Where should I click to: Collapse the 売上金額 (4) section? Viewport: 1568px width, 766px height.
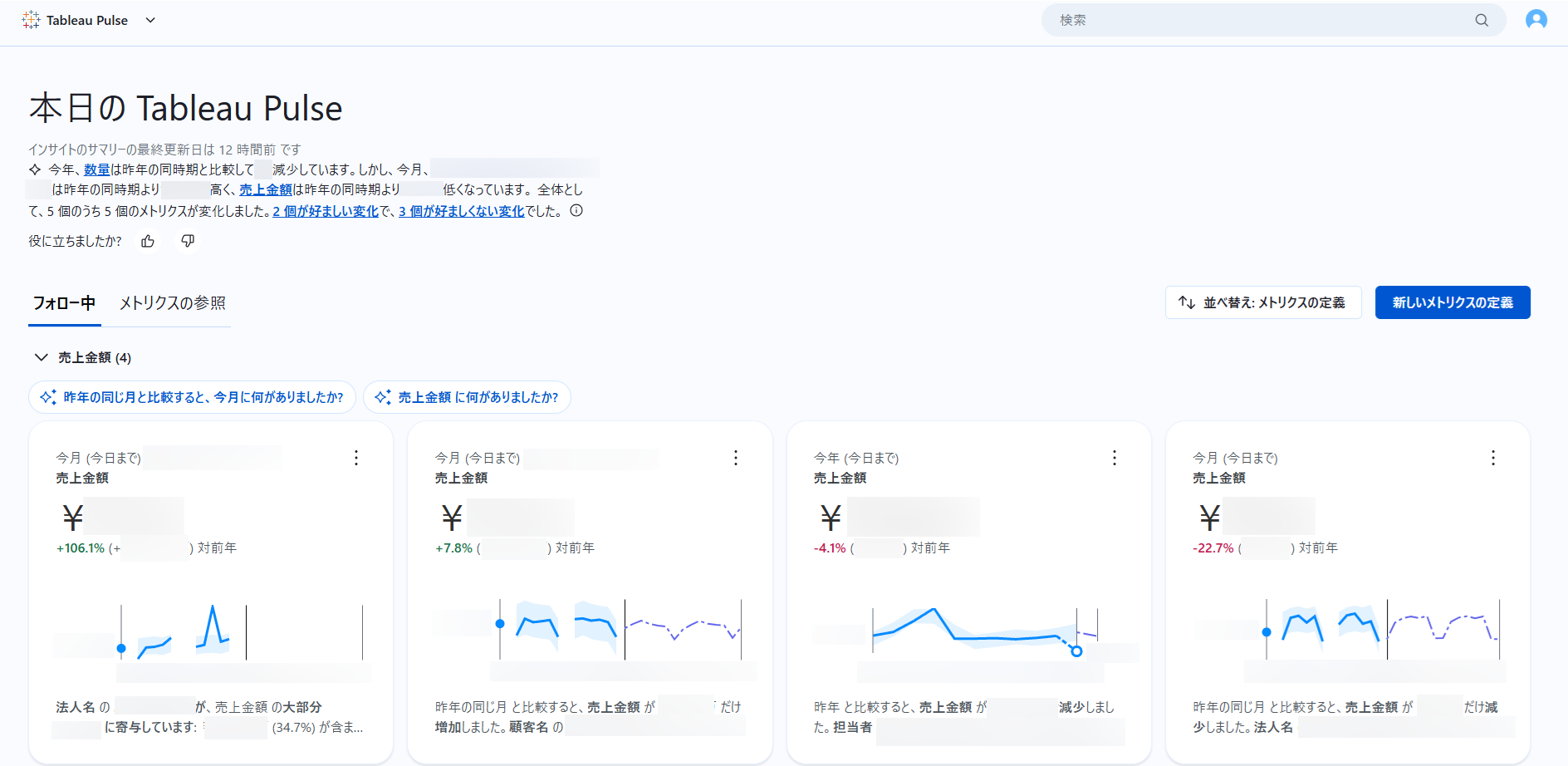tap(41, 356)
